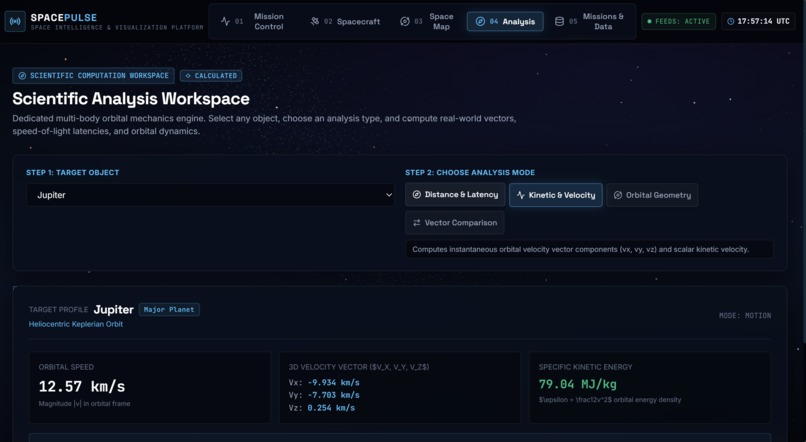Click the SpacePulse broadcast logo icon
Image resolution: width=806 pixels, height=442 pixels.
point(15,22)
